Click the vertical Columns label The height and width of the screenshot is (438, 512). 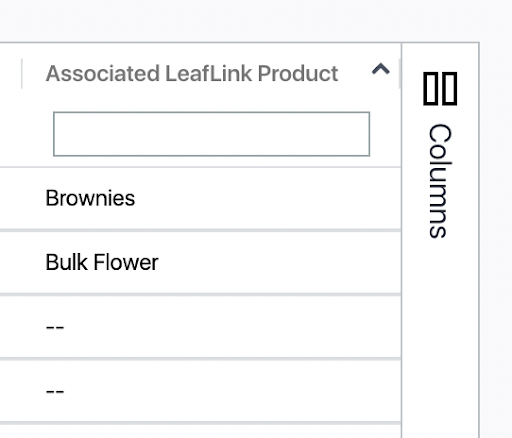click(x=440, y=181)
